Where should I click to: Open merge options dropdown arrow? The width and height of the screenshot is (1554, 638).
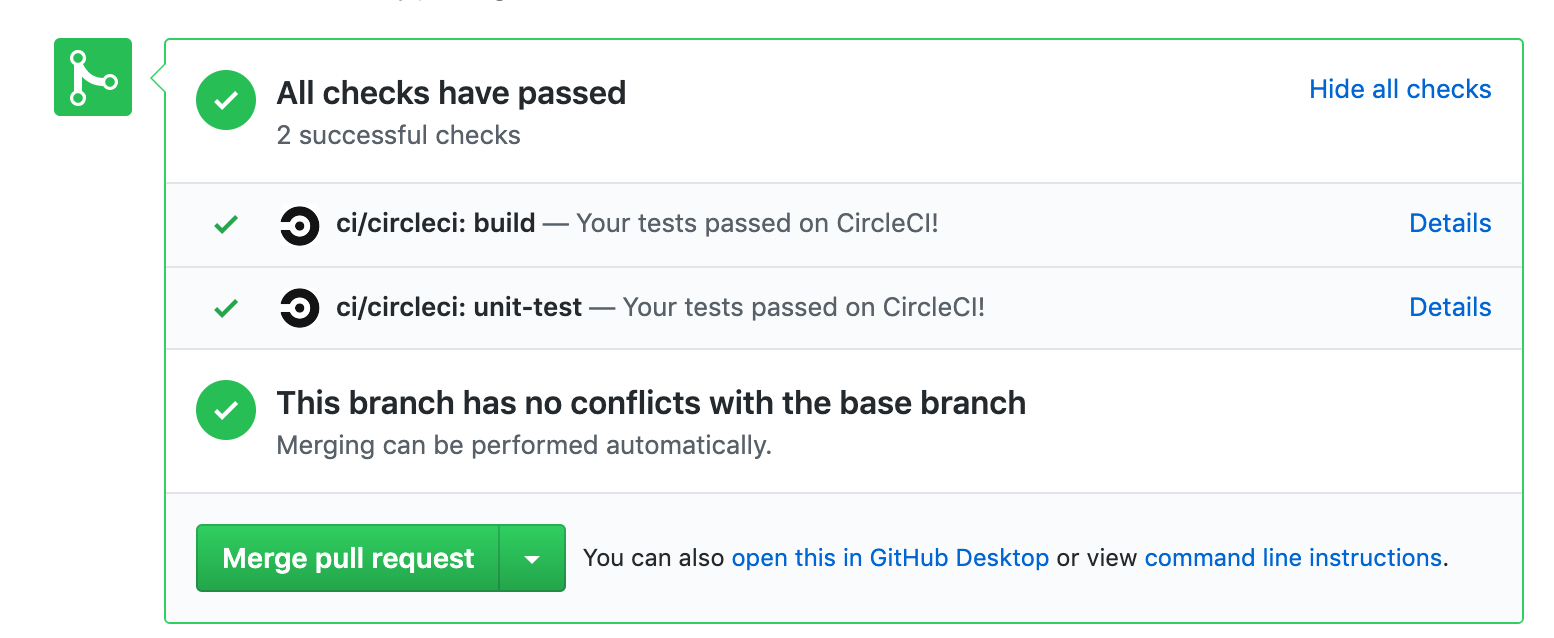(x=532, y=558)
